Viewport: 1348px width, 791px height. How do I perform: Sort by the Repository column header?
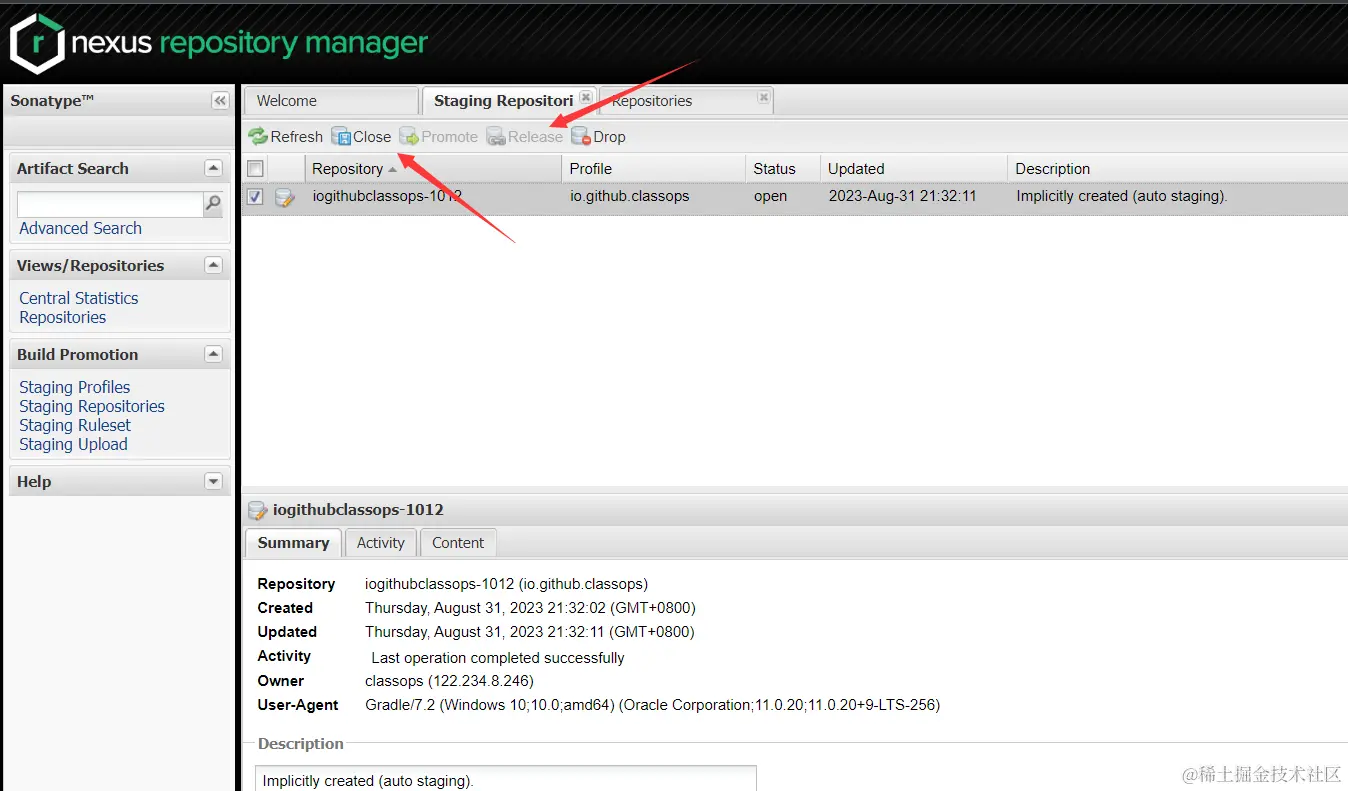(433, 168)
